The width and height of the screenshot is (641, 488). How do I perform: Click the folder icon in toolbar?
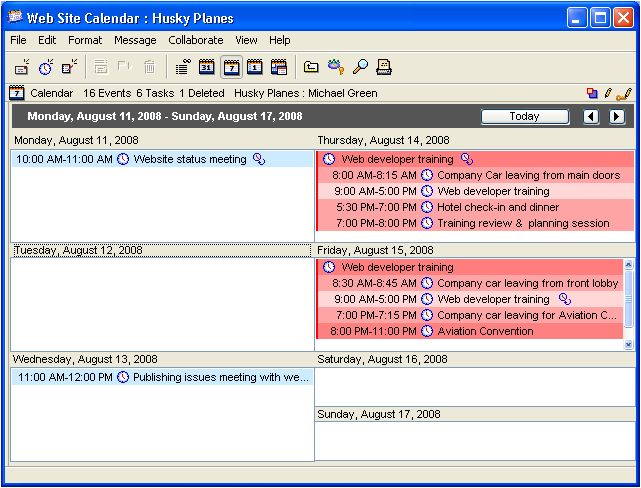[311, 67]
